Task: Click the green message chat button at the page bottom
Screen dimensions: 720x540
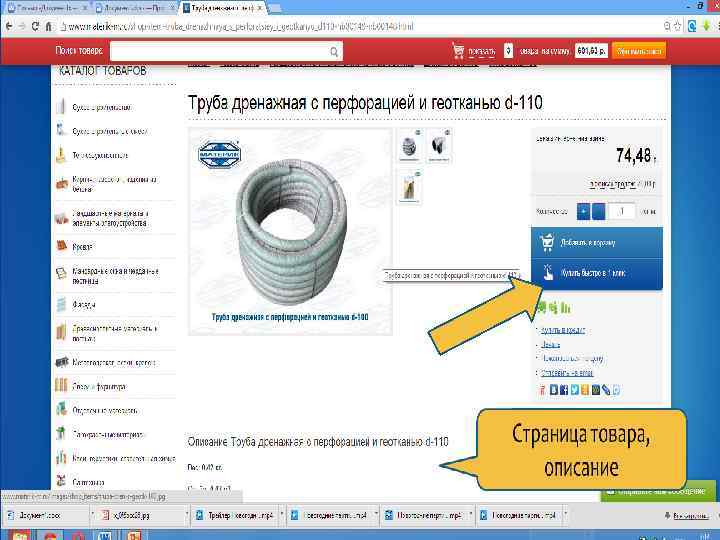Action: click(x=658, y=491)
